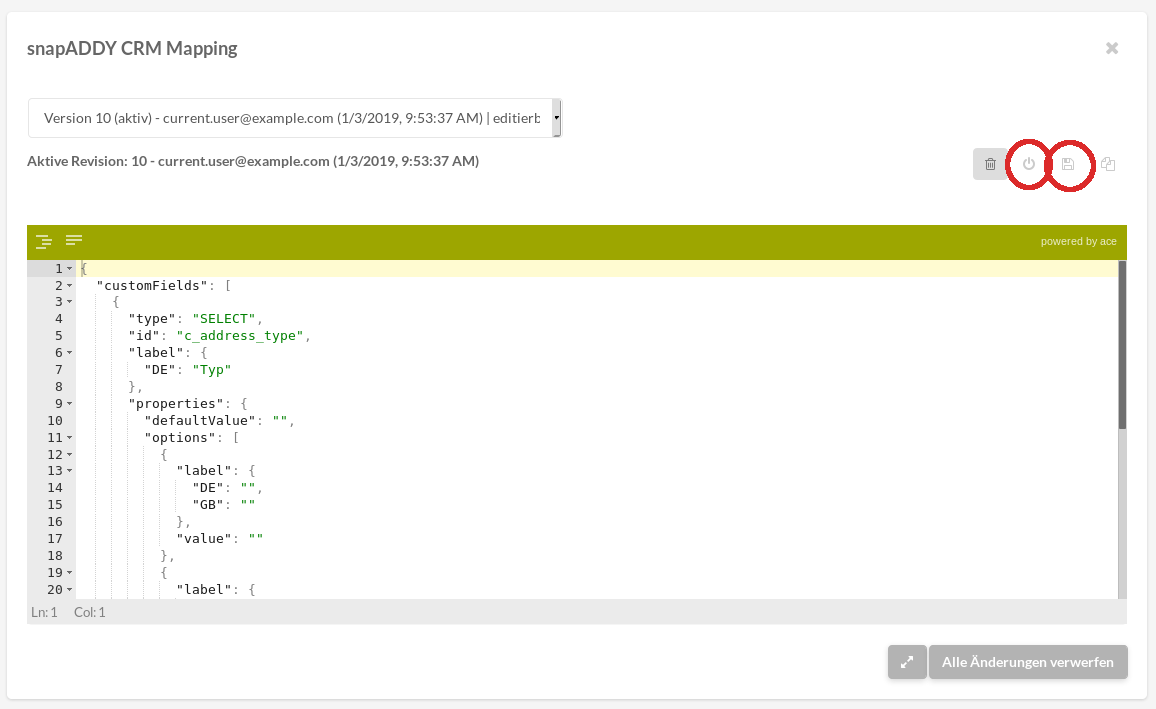Fold the root object on line 1
The width and height of the screenshot is (1156, 709).
point(70,269)
